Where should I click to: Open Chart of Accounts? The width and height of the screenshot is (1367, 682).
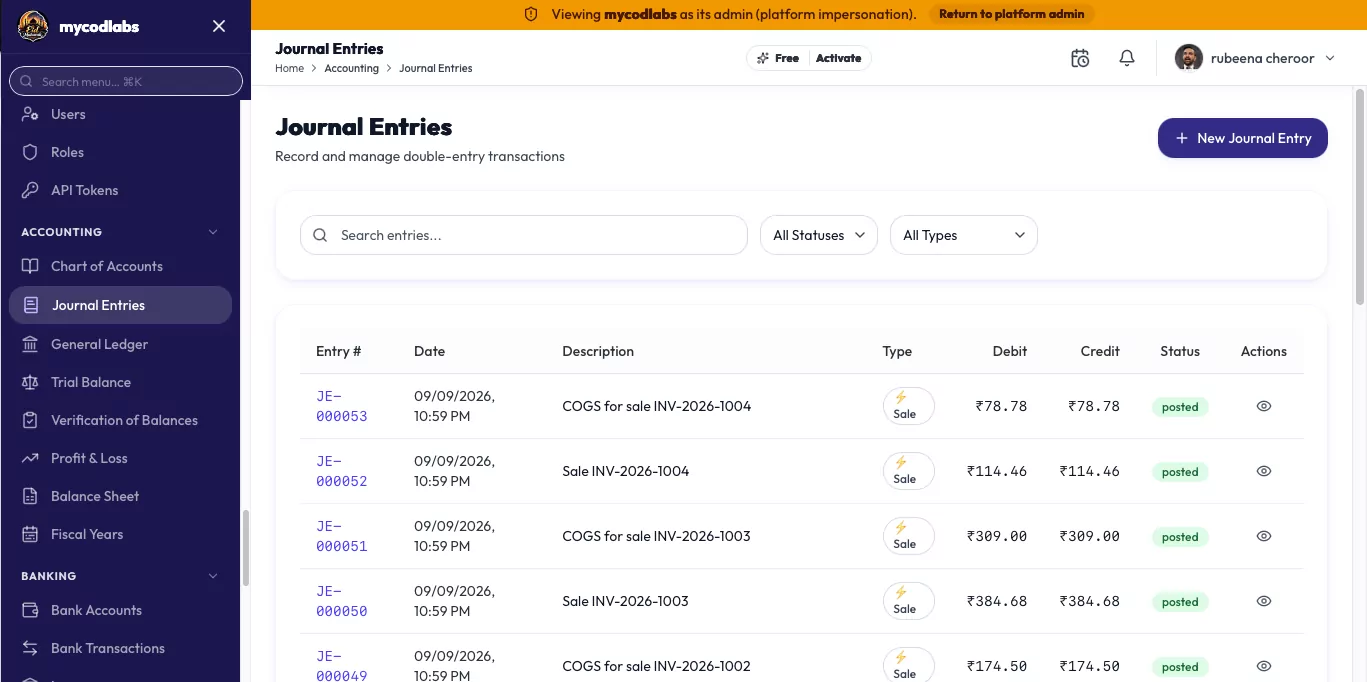(x=106, y=266)
